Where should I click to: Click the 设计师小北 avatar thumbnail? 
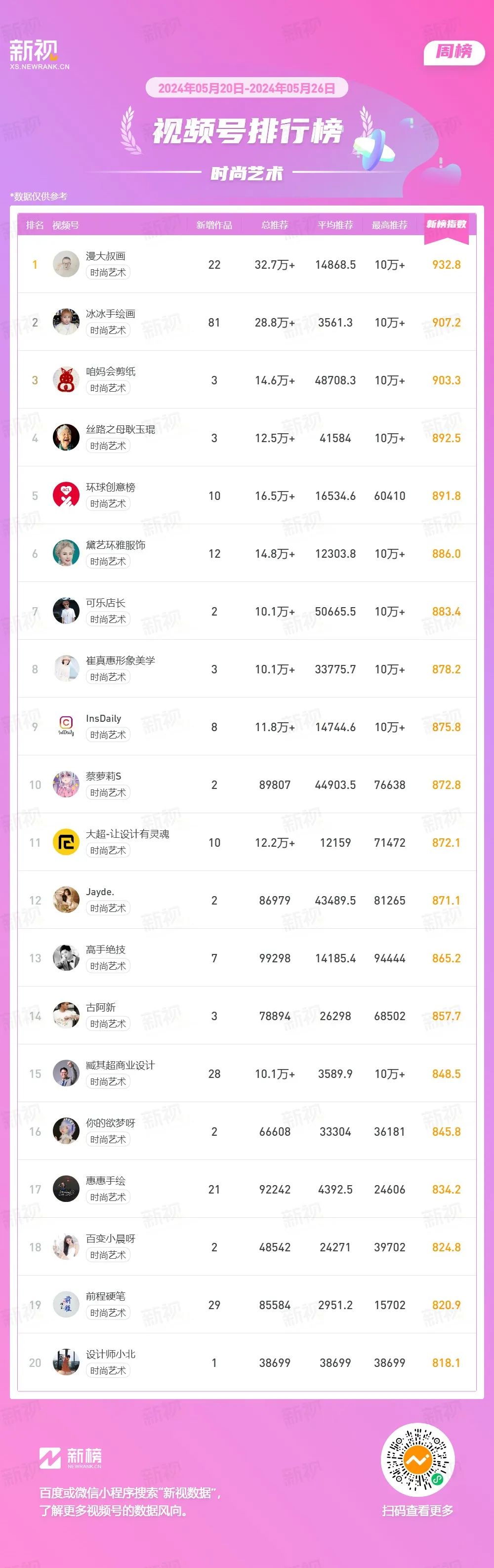(x=66, y=1363)
